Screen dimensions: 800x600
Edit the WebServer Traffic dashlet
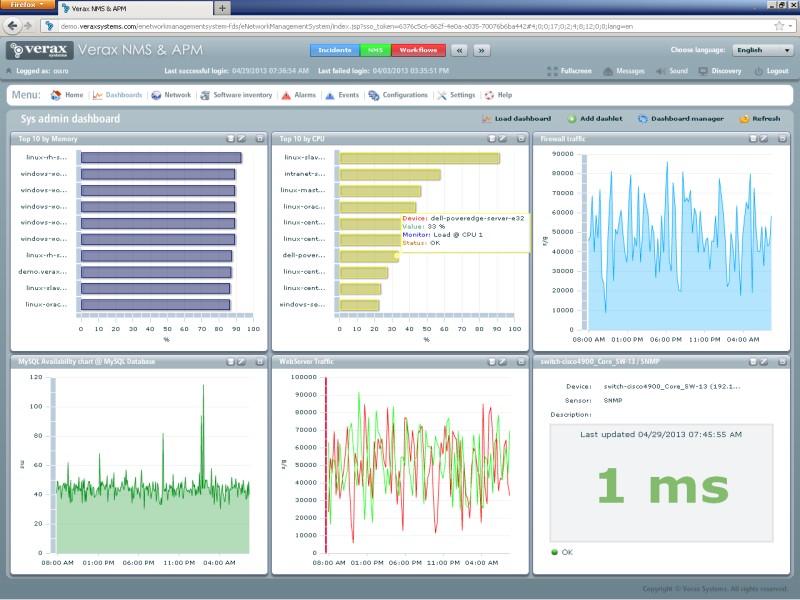503,361
